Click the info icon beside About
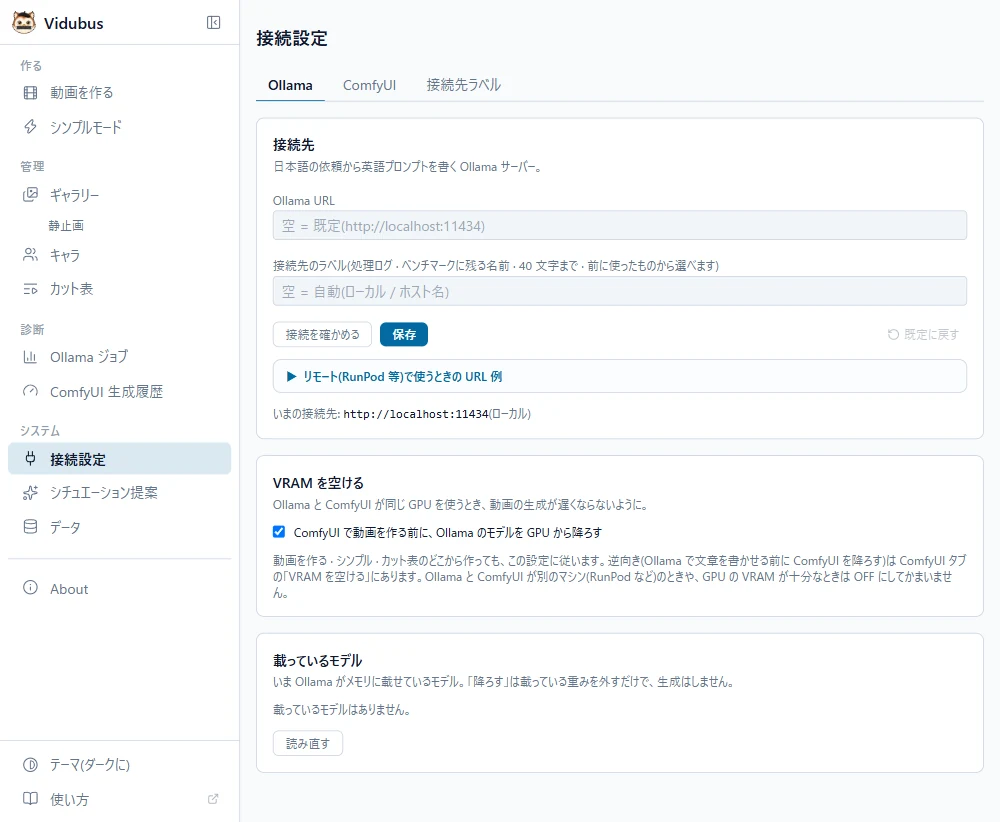This screenshot has width=1000, height=822. (30, 588)
